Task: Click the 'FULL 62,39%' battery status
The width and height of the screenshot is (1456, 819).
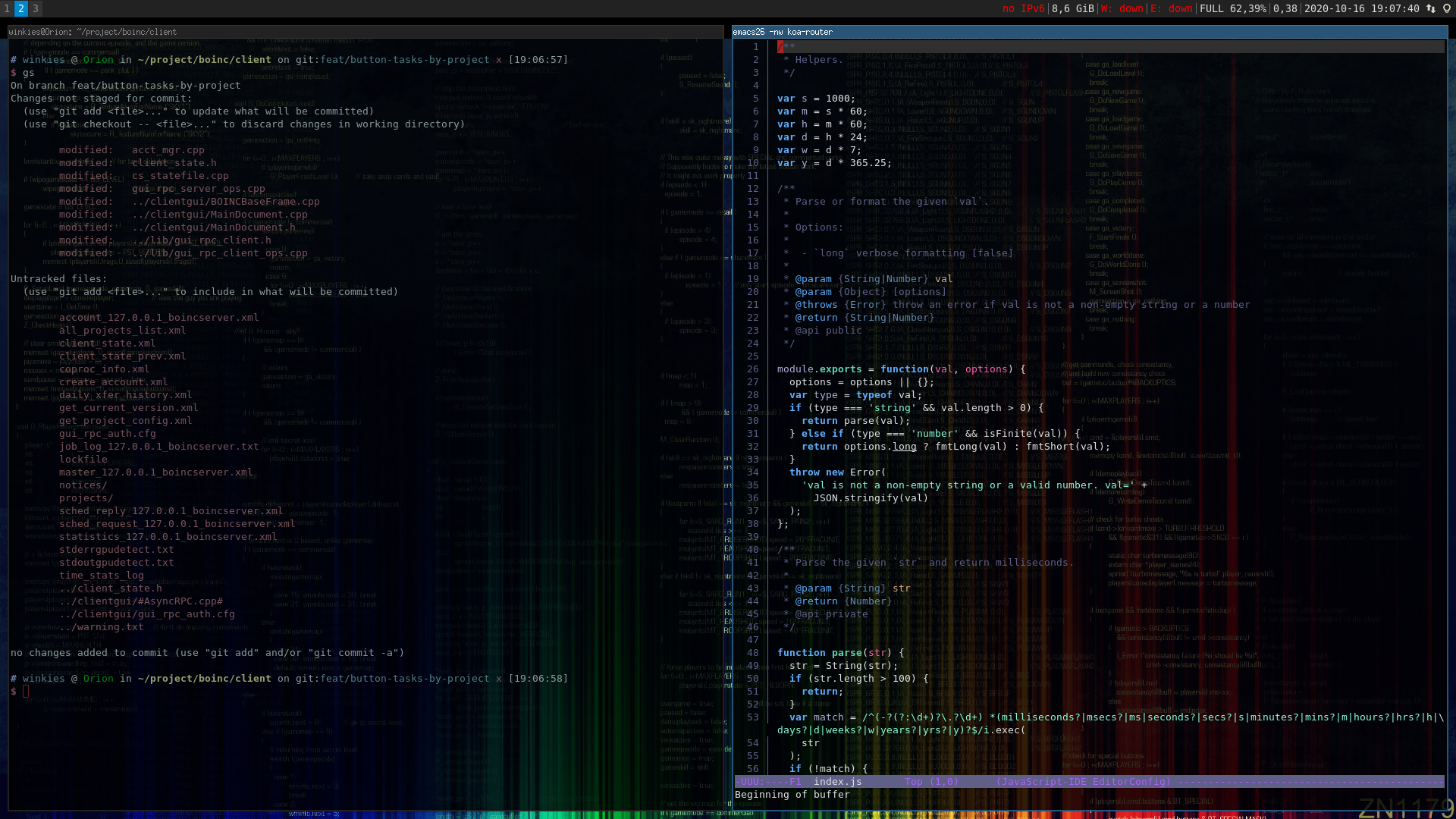Action: (x=1233, y=8)
